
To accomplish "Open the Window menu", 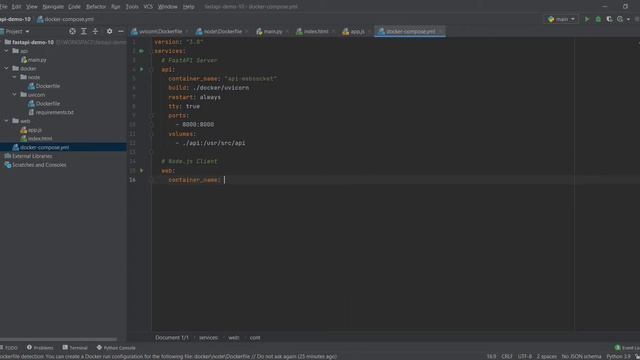I will [167, 7].
